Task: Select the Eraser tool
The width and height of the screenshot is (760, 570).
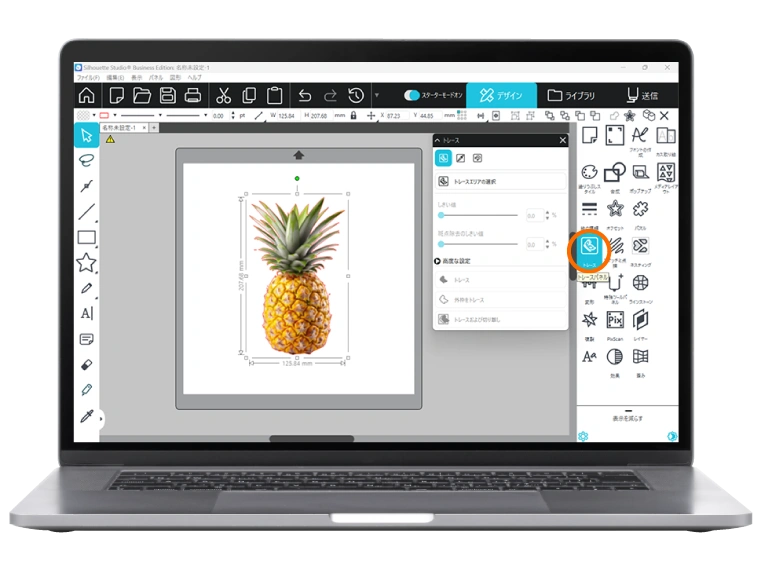Action: [x=87, y=365]
